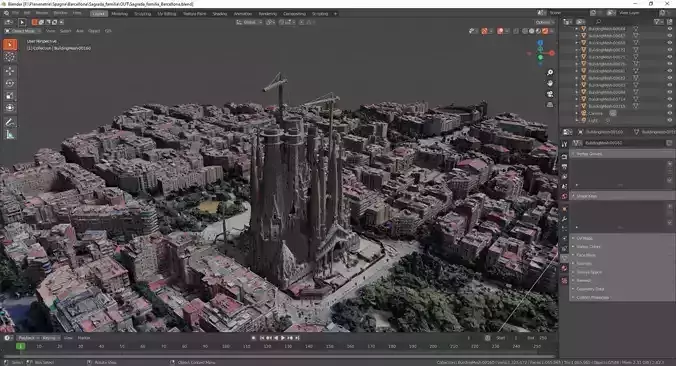Open the Object Mode dropdown
This screenshot has width=676, height=366.
22,31
